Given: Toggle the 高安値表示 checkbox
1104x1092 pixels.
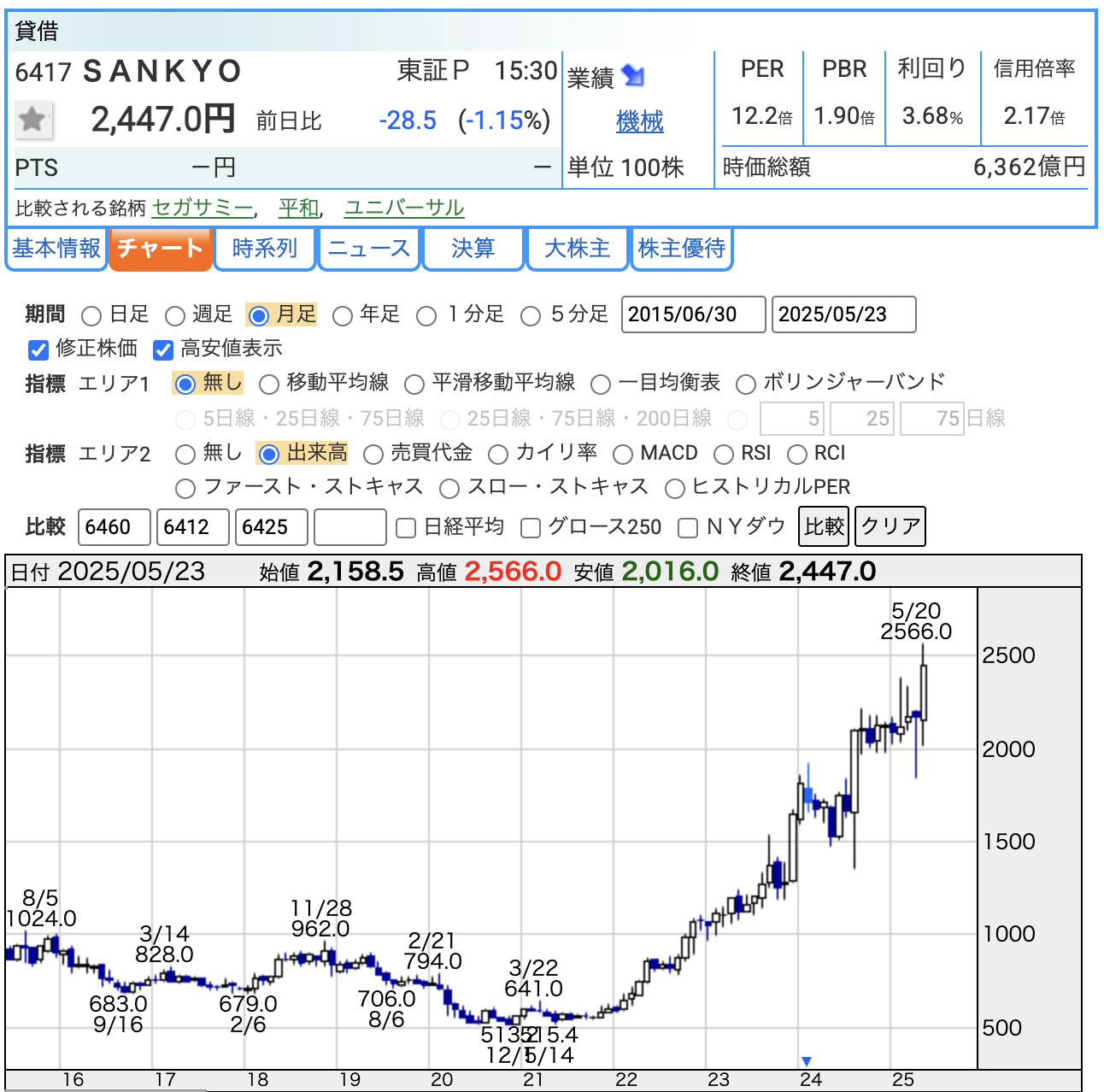Looking at the screenshot, I should pos(163,349).
